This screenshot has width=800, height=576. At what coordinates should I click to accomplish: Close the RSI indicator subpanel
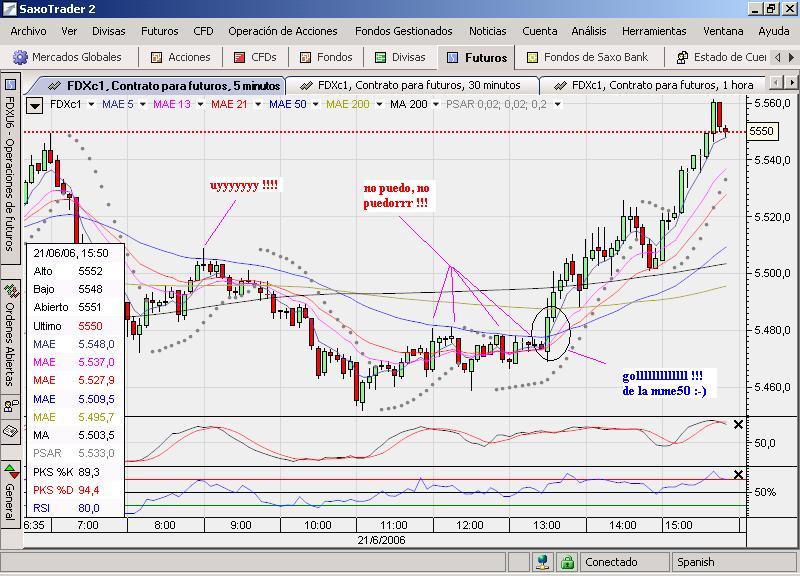738,474
